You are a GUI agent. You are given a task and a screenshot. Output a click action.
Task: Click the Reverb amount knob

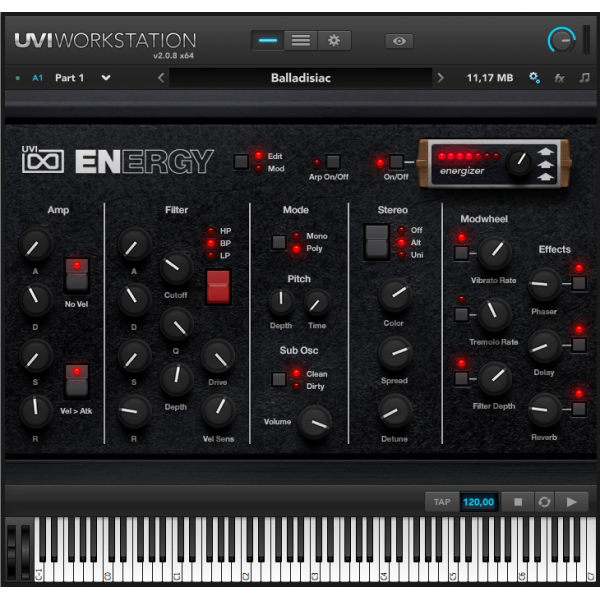pyautogui.click(x=544, y=409)
